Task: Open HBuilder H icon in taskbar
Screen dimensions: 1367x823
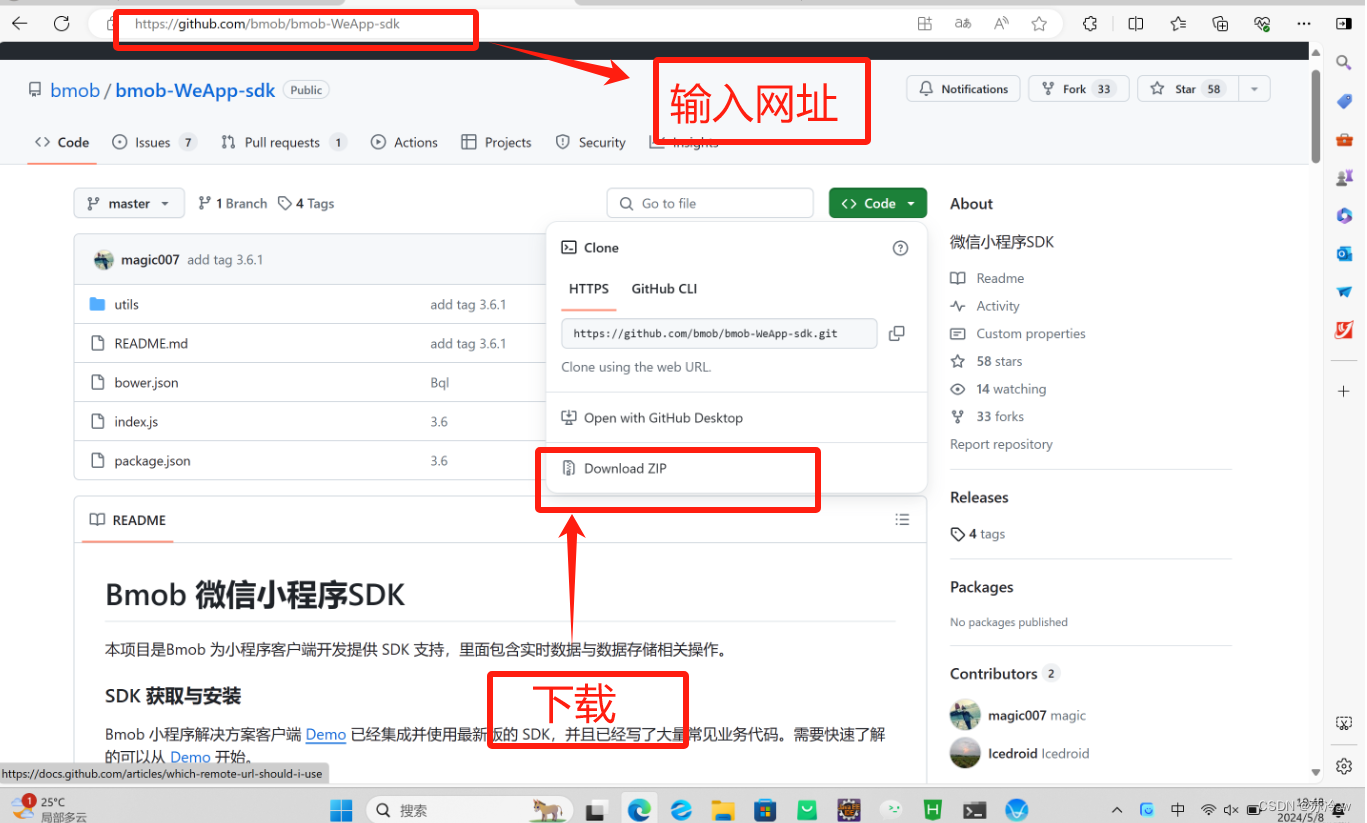Action: [x=933, y=809]
